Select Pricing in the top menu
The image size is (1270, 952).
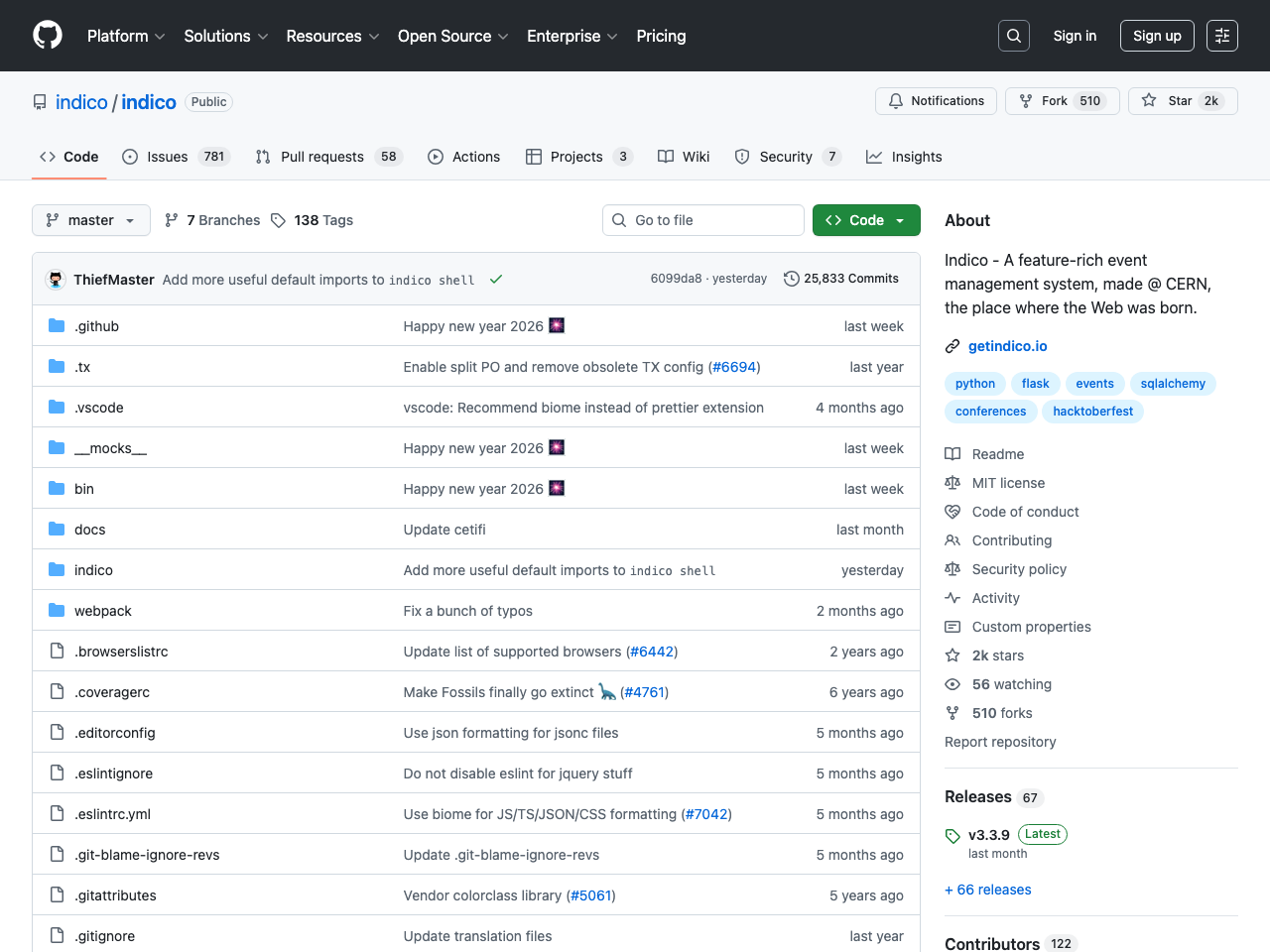point(661,36)
